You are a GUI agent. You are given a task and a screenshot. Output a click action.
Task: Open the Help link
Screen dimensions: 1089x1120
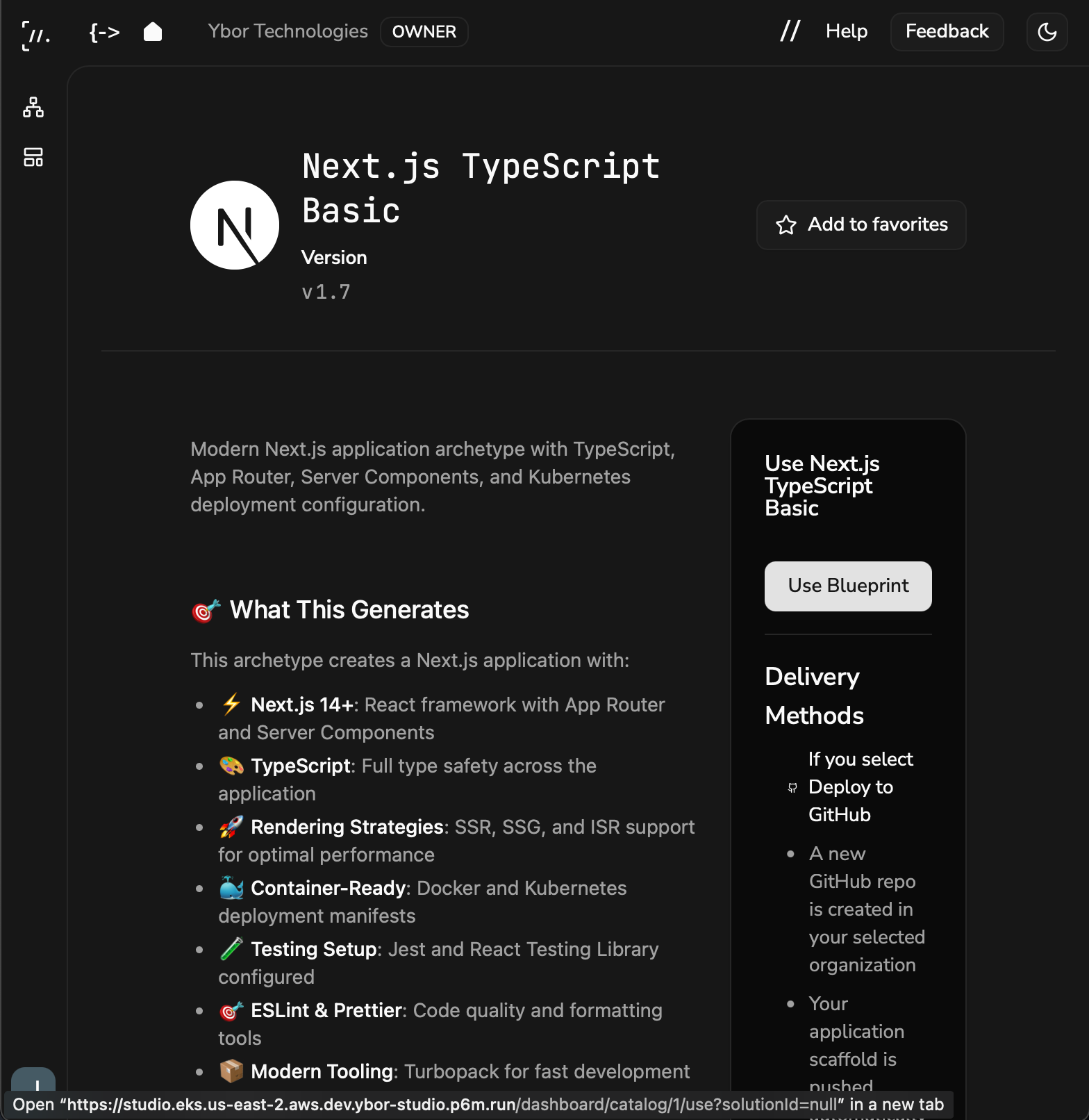(x=847, y=31)
